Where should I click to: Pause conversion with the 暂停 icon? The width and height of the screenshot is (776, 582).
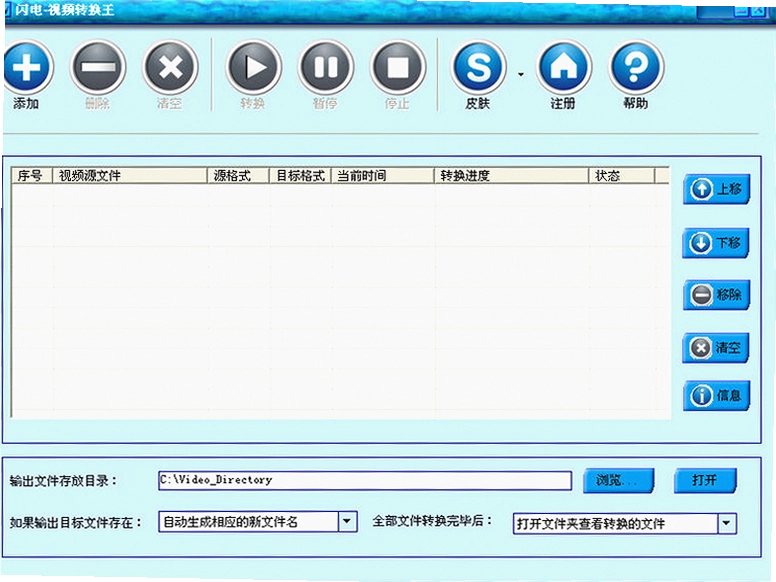(326, 67)
